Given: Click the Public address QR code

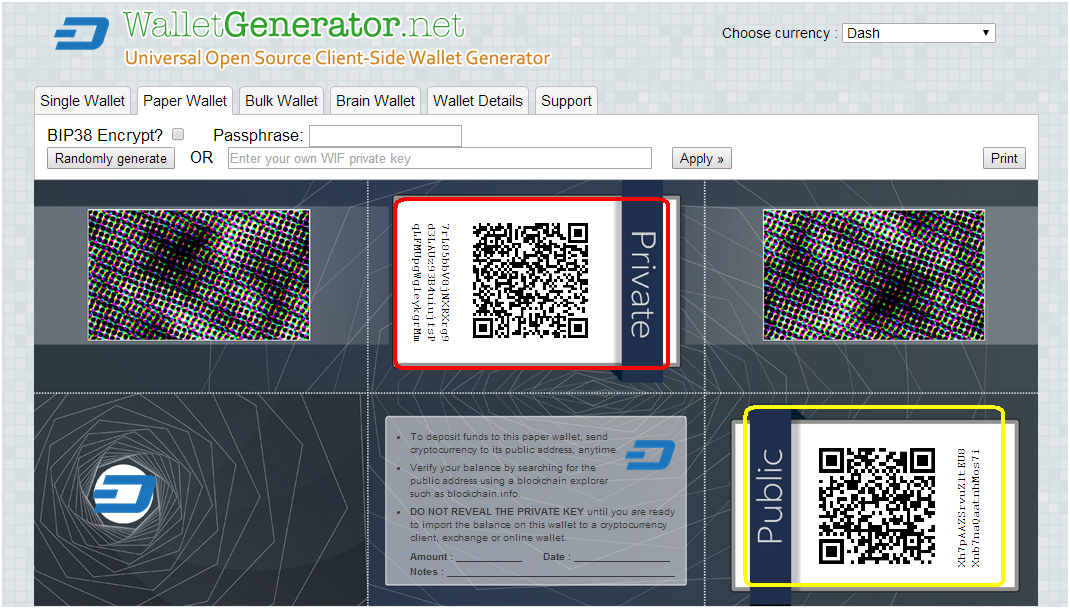Looking at the screenshot, I should click(x=876, y=506).
